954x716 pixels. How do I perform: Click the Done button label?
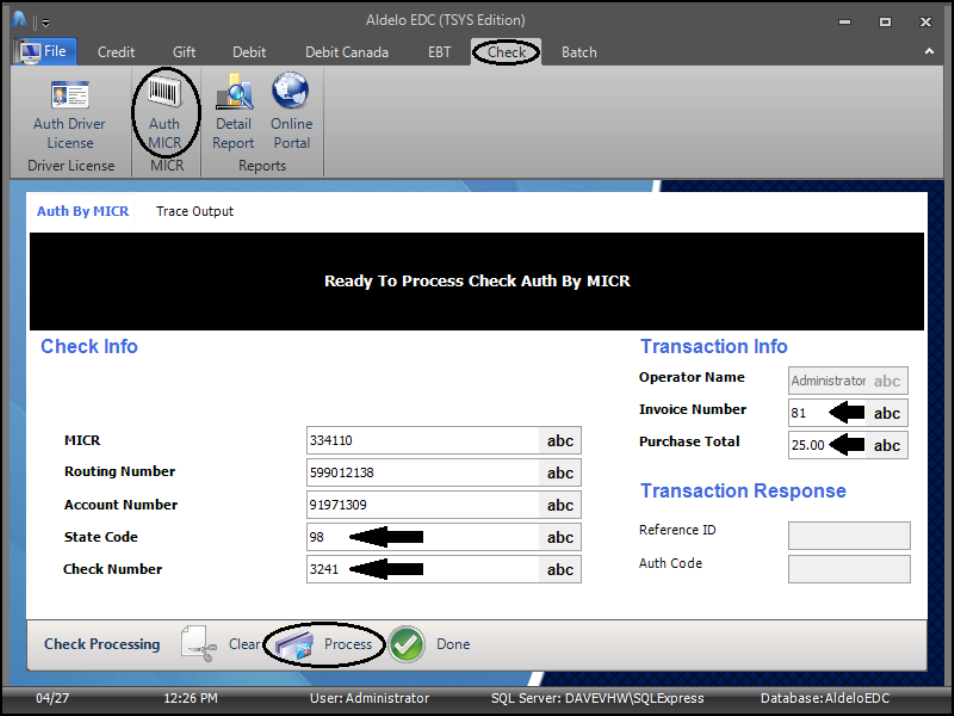coord(453,644)
